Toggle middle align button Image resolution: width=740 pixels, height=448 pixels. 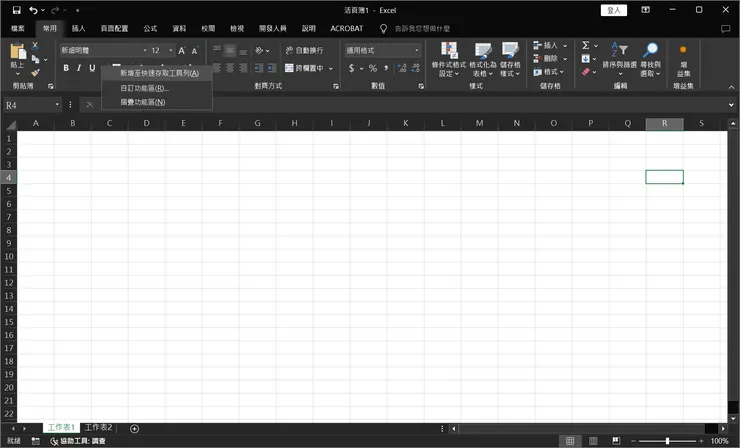coord(230,51)
